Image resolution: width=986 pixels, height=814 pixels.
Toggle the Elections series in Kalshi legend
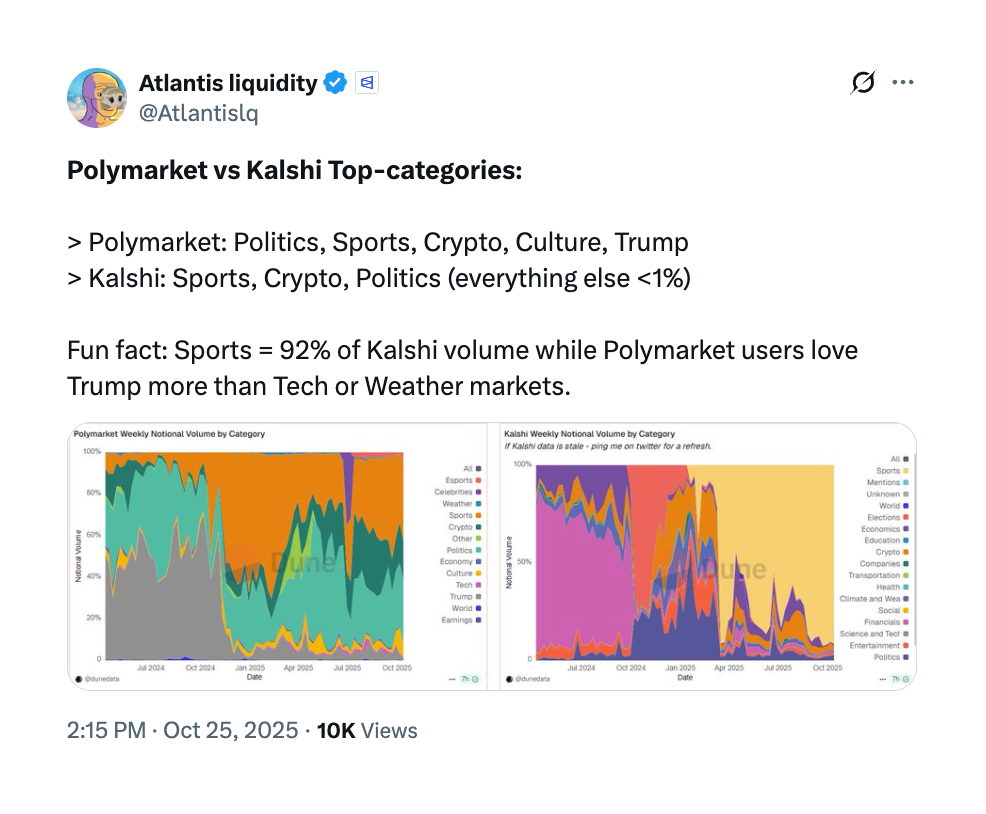883,518
